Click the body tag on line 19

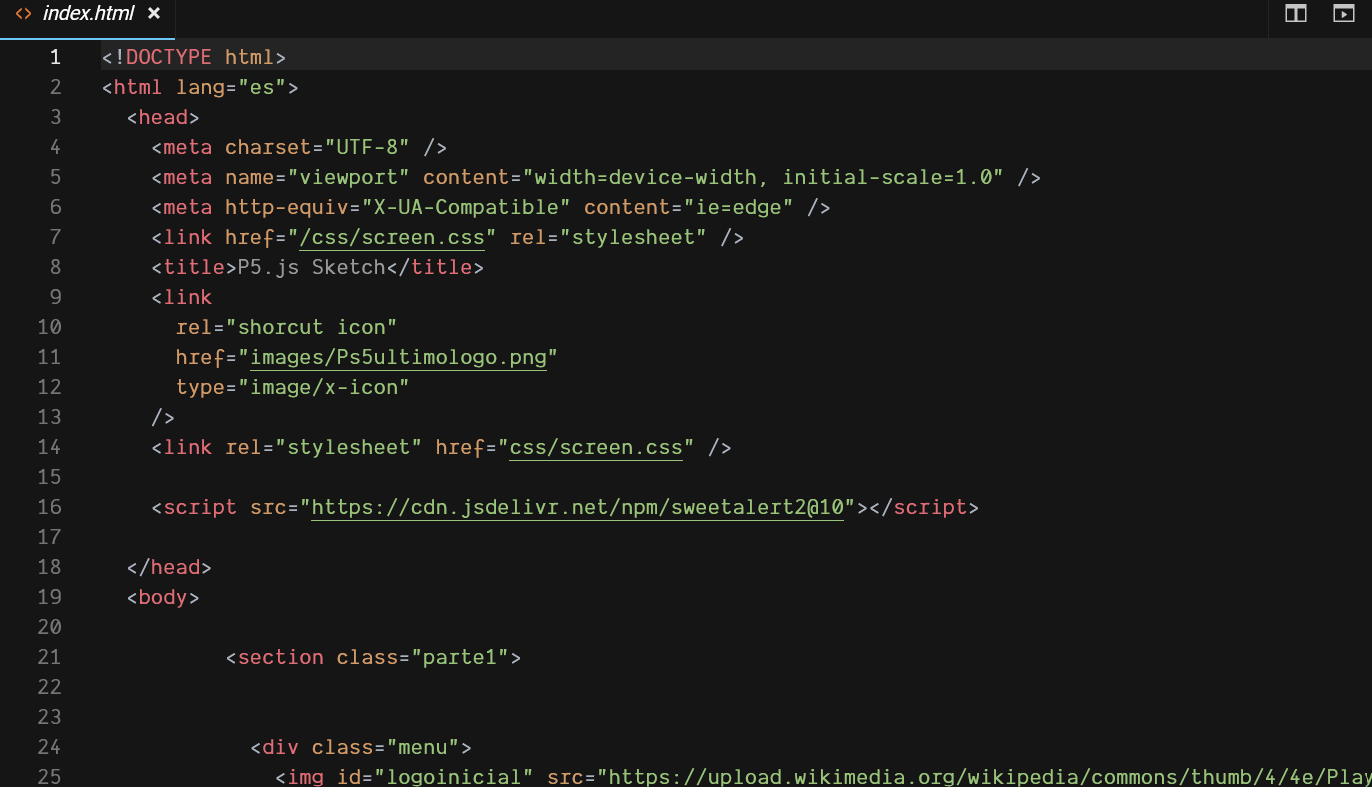coord(163,597)
